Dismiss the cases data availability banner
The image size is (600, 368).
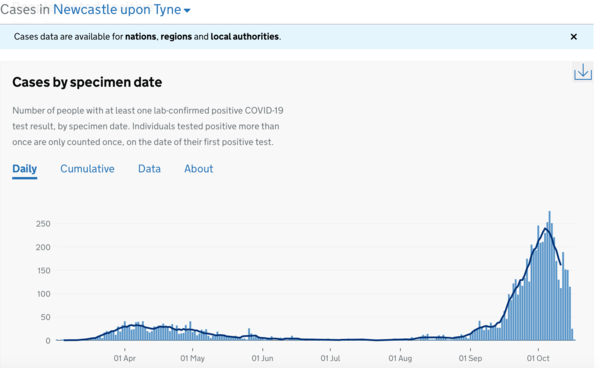574,37
